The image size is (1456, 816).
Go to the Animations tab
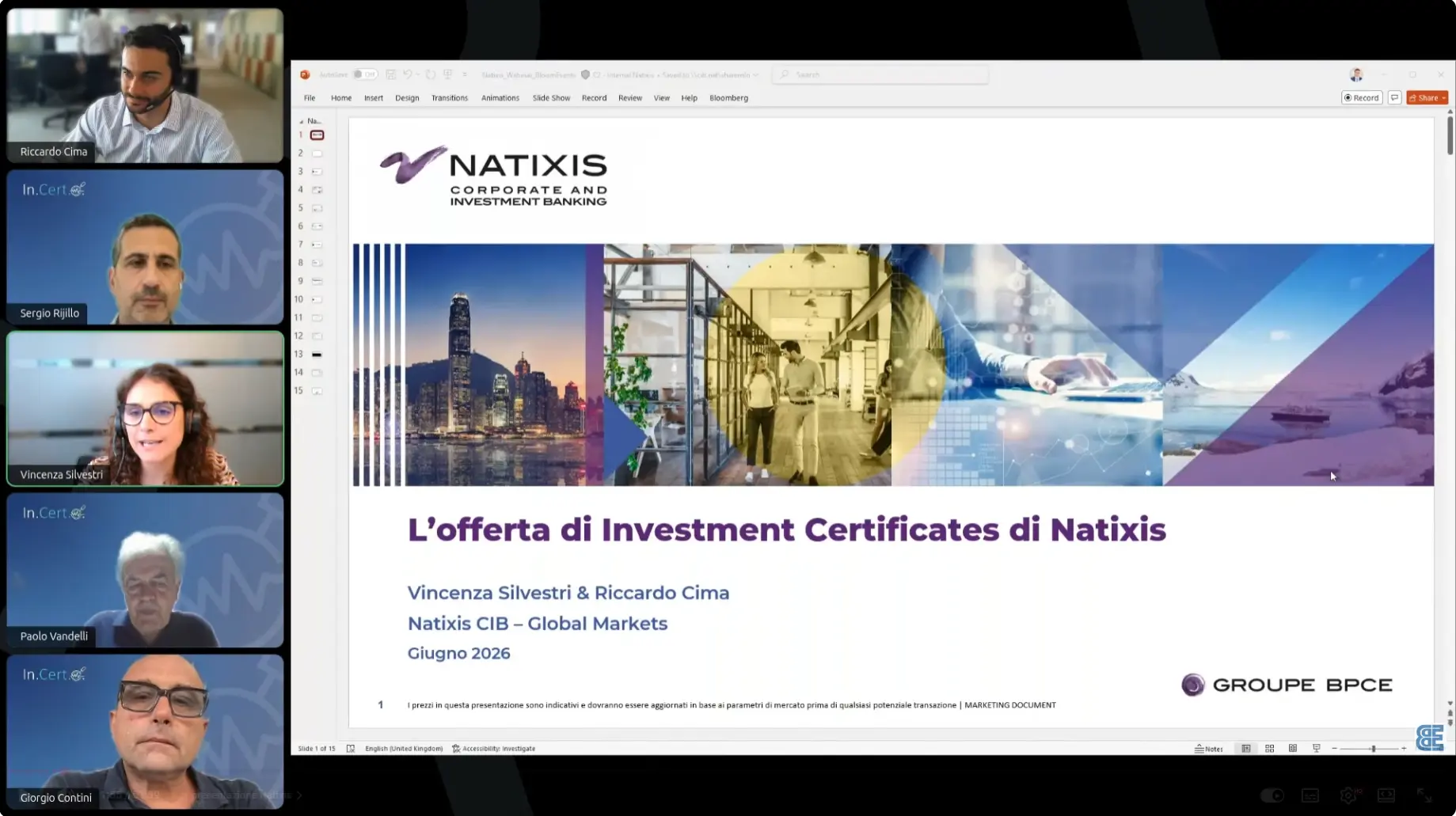(500, 98)
